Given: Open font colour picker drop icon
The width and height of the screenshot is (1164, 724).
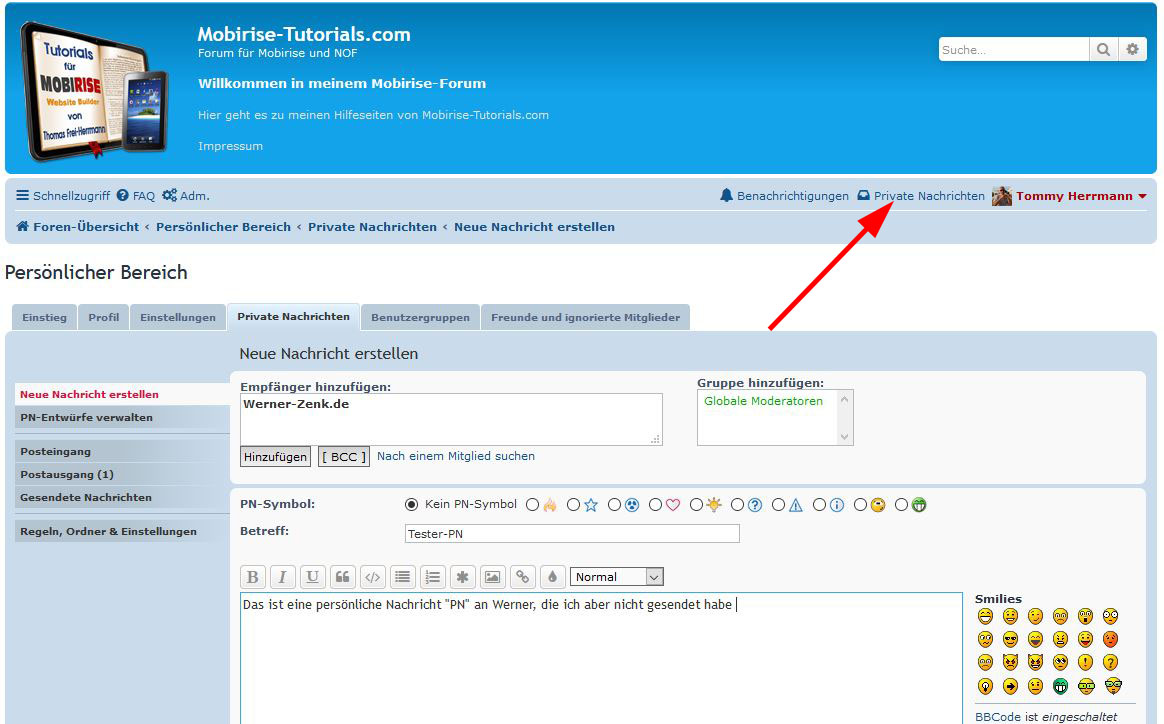Looking at the screenshot, I should click(x=552, y=577).
